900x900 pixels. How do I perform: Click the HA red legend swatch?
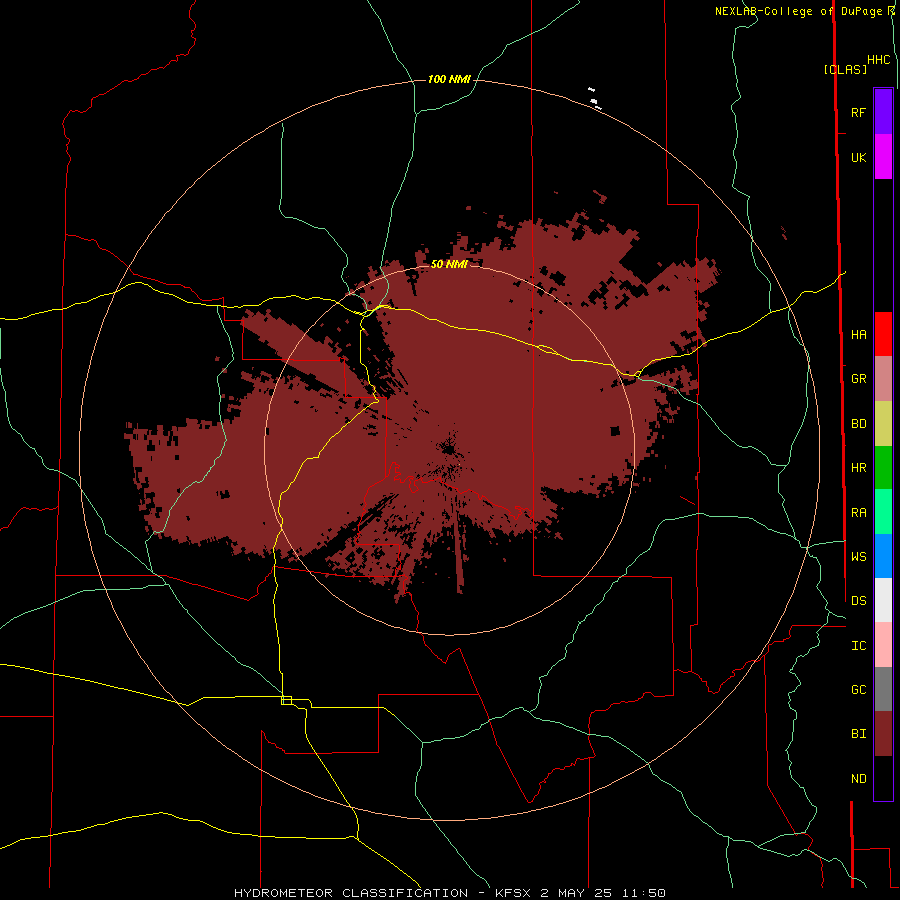[883, 334]
